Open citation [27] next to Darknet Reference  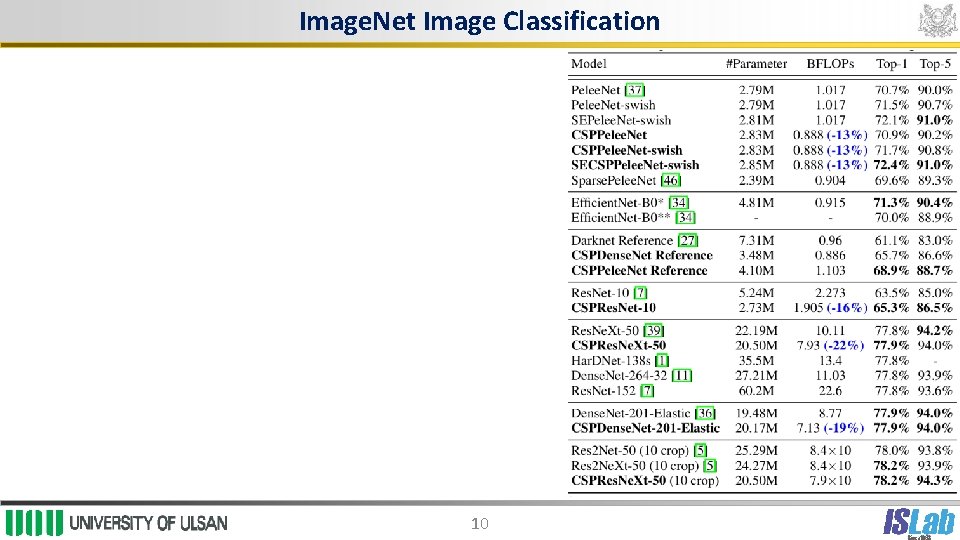click(x=688, y=241)
